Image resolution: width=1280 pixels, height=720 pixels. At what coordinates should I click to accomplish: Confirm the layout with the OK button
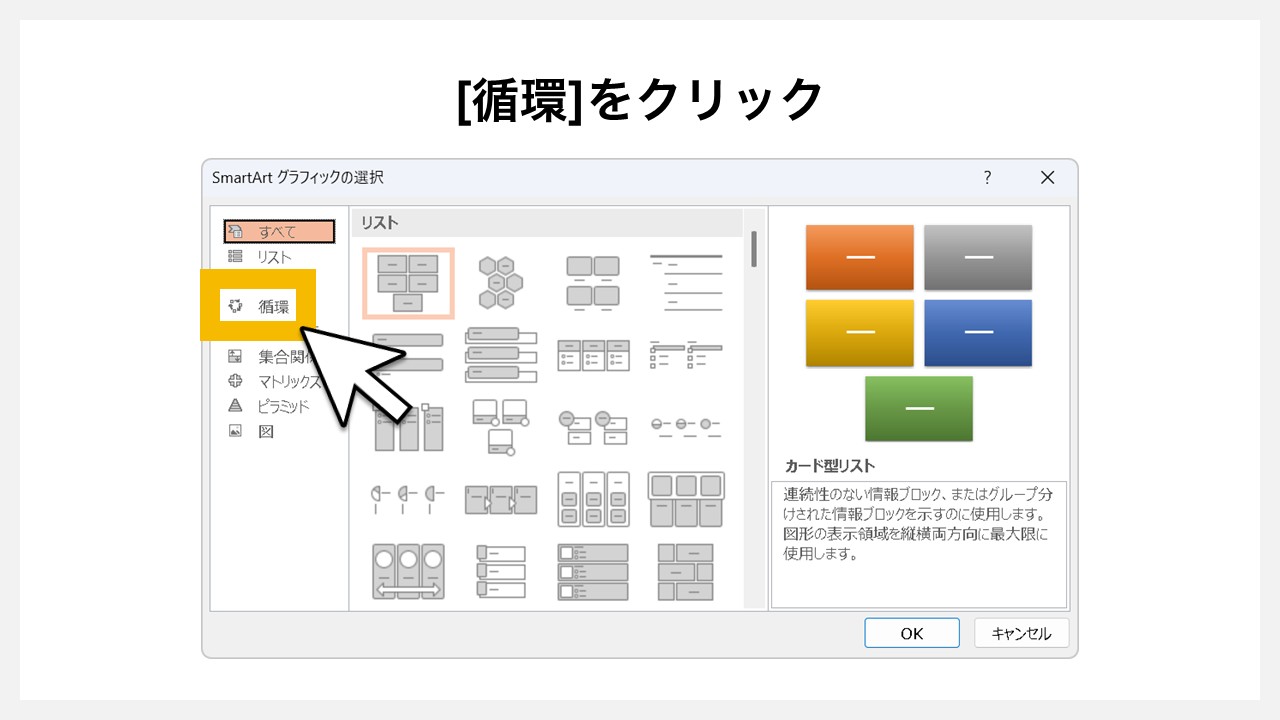tap(911, 632)
